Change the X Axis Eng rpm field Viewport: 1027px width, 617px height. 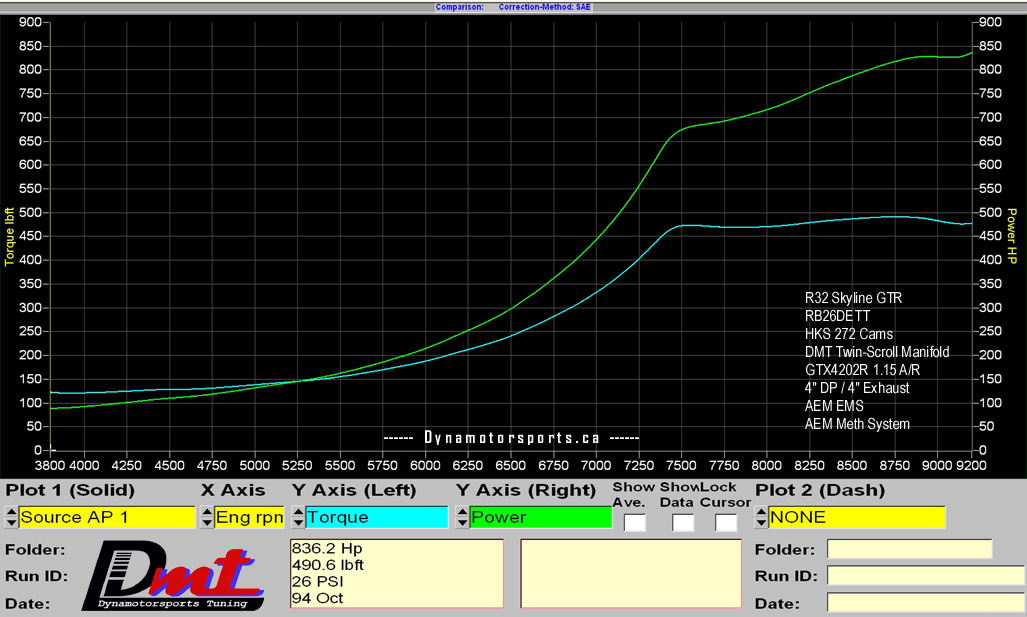(x=250, y=517)
